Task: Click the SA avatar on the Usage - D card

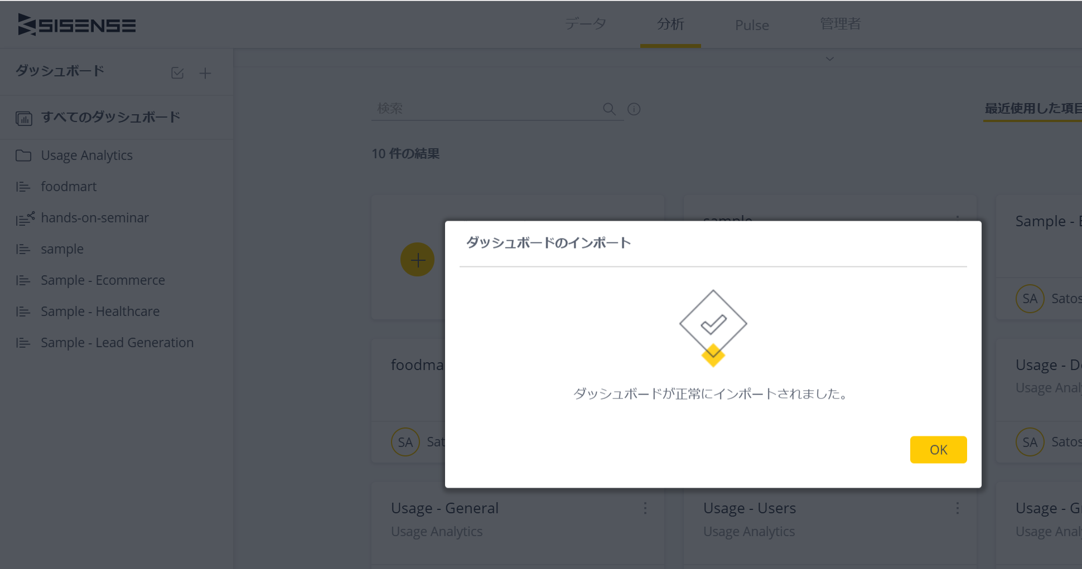Action: tap(1030, 442)
